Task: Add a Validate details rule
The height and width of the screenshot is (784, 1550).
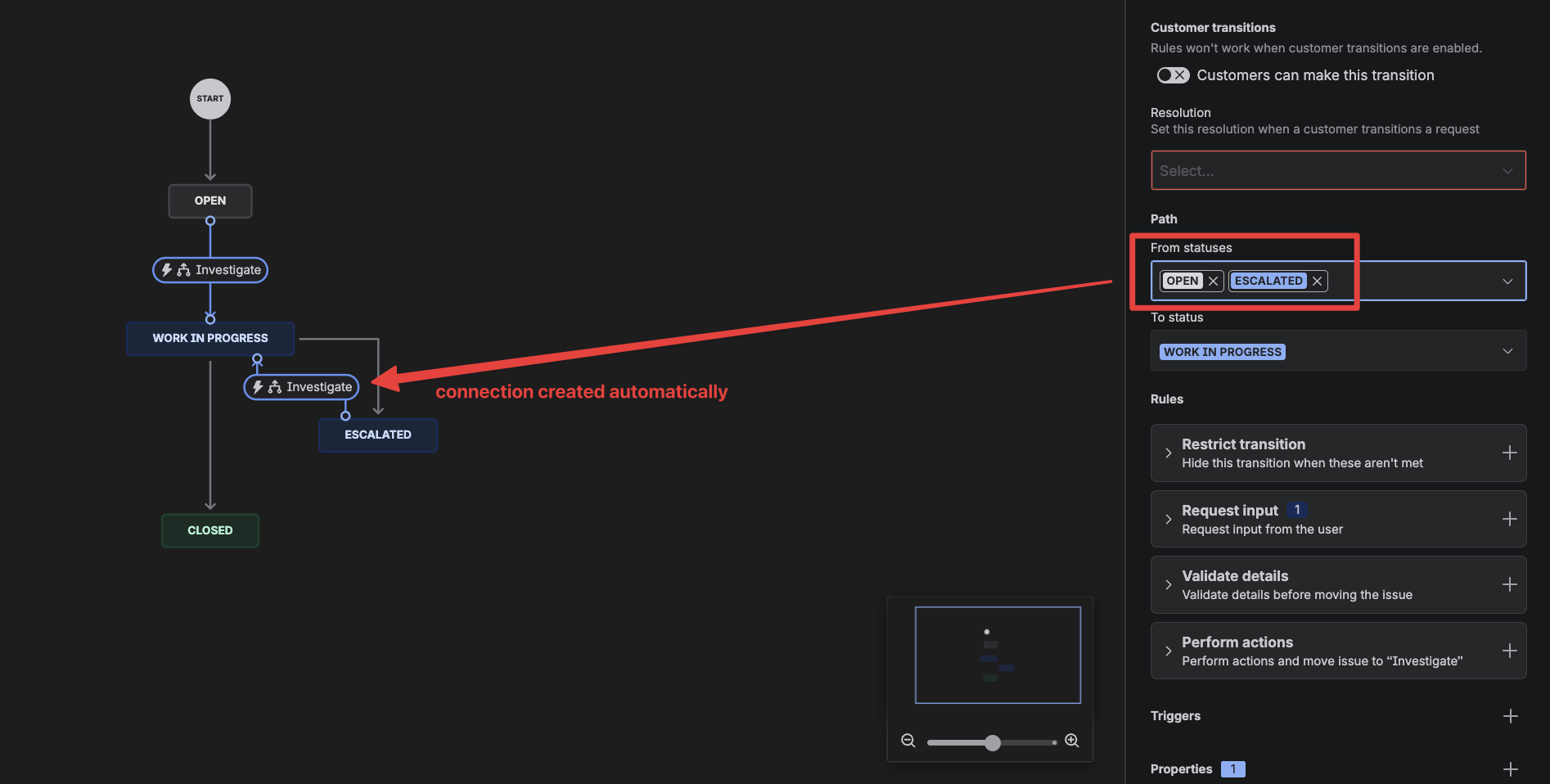Action: (1509, 584)
